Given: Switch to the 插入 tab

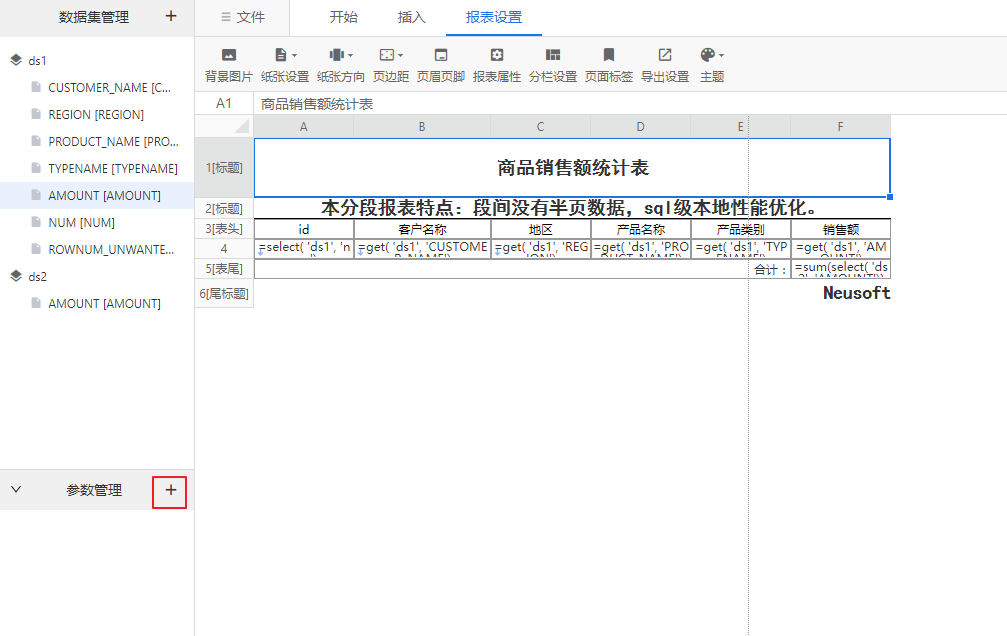Looking at the screenshot, I should pyautogui.click(x=411, y=17).
